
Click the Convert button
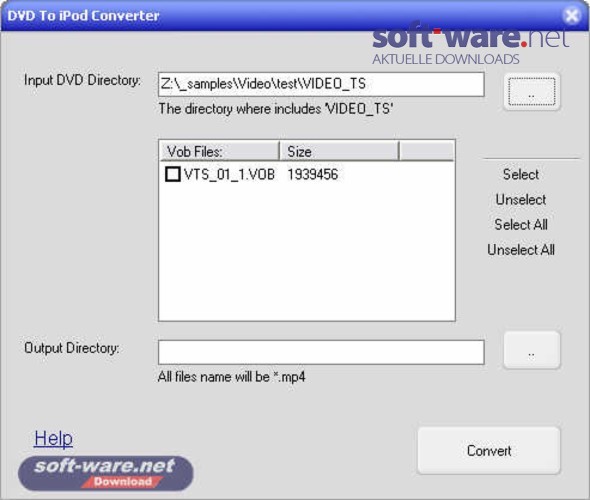[x=489, y=450]
